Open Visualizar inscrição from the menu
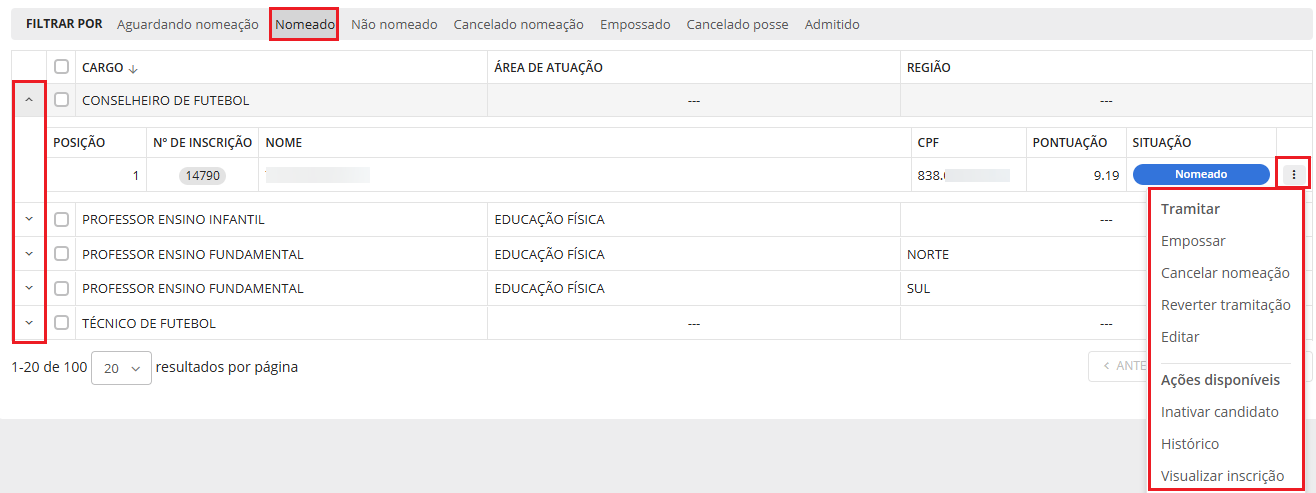Viewport: 1316px width, 493px height. (1222, 476)
